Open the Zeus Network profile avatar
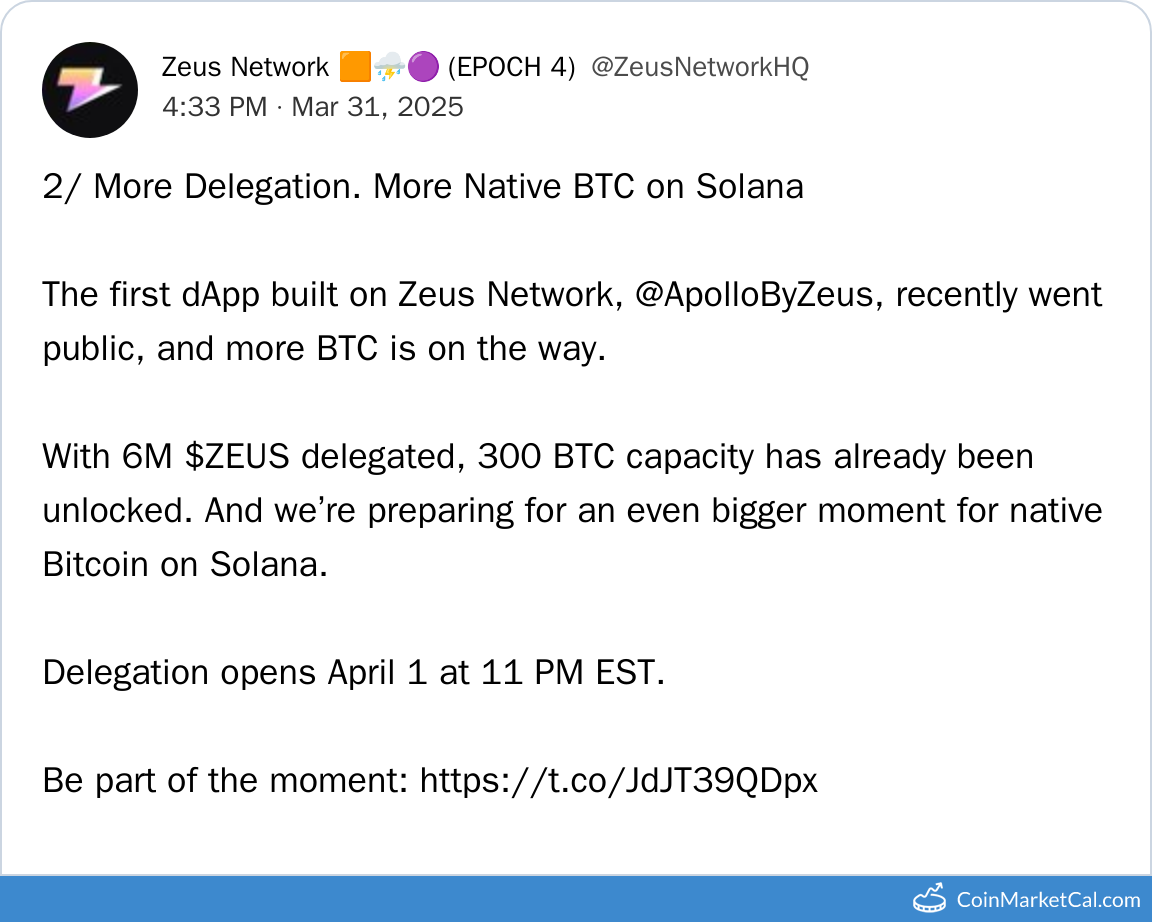The image size is (1152, 922). (x=89, y=89)
